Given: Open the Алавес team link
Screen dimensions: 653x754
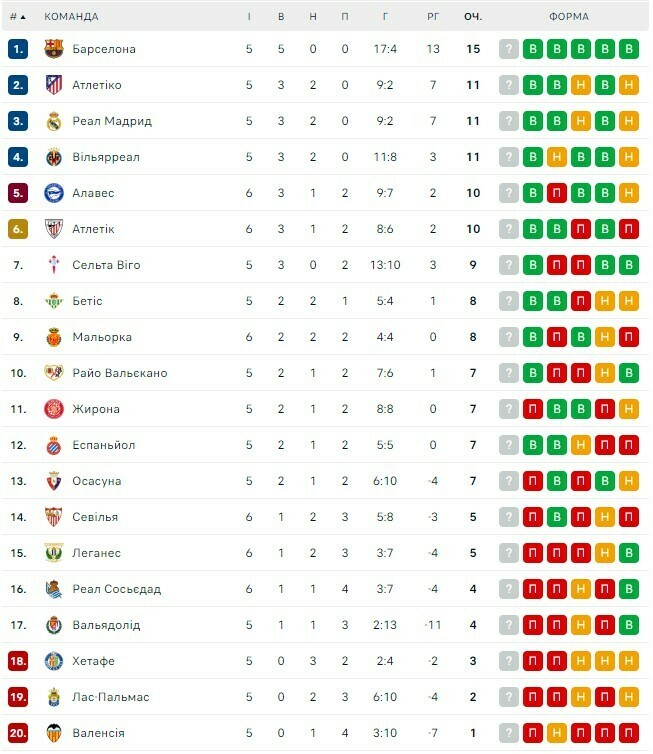Looking at the screenshot, I should point(93,193).
